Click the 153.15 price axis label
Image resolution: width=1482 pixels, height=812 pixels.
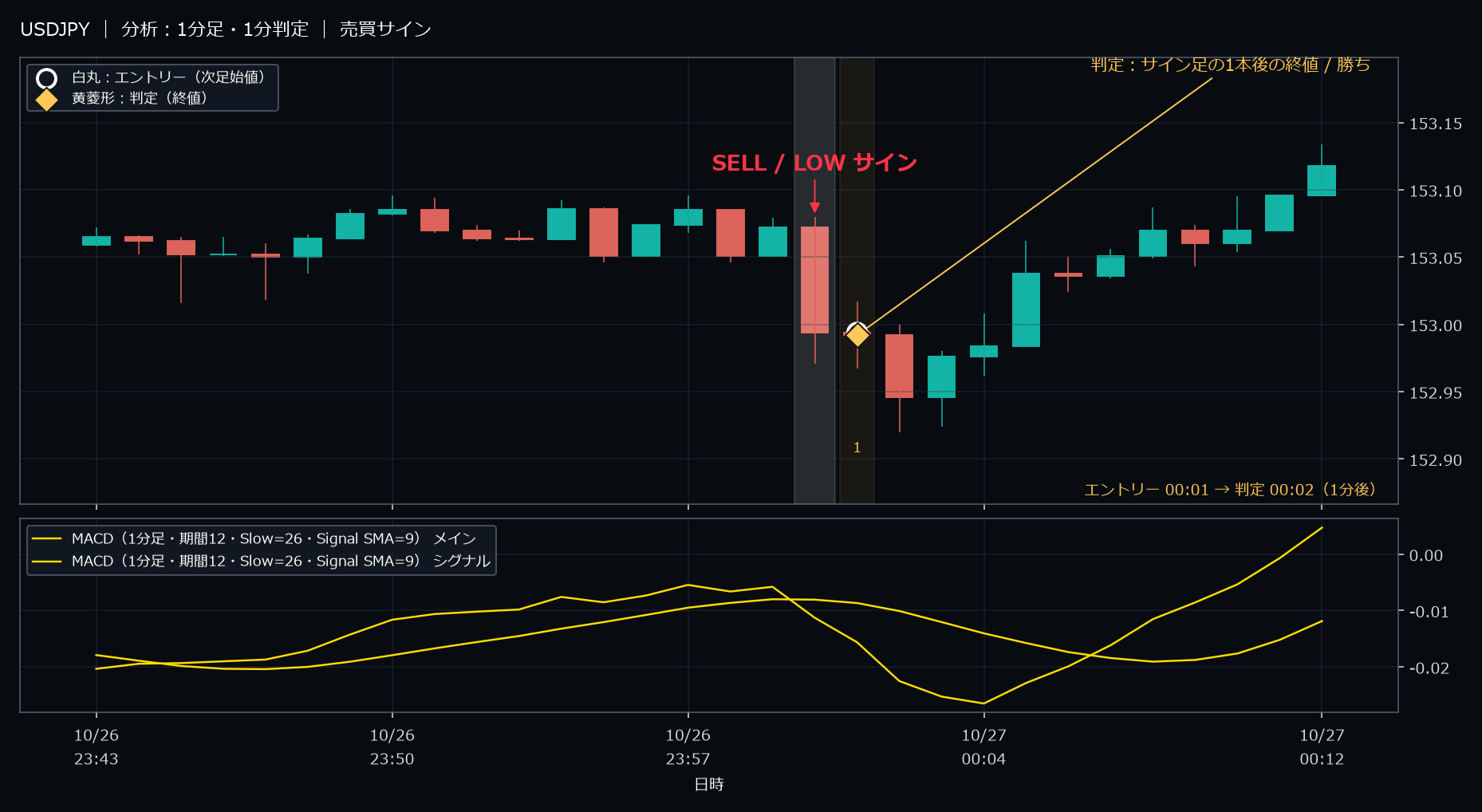(x=1436, y=124)
